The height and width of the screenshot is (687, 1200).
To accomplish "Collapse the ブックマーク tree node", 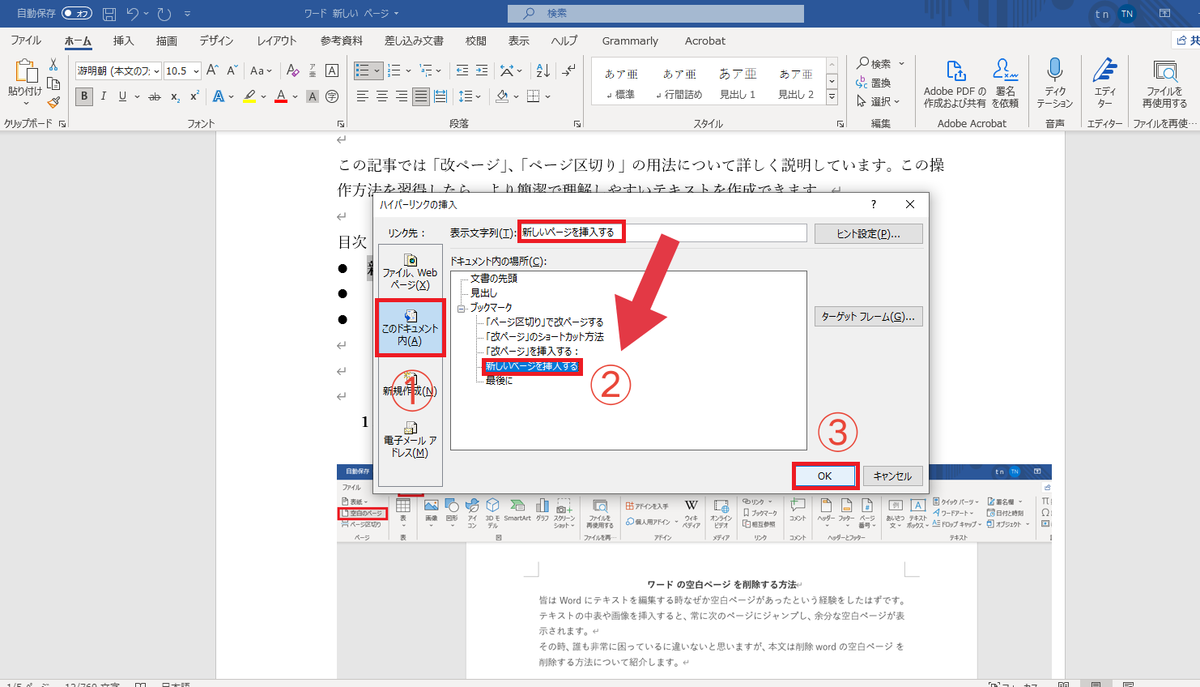I will (x=462, y=309).
